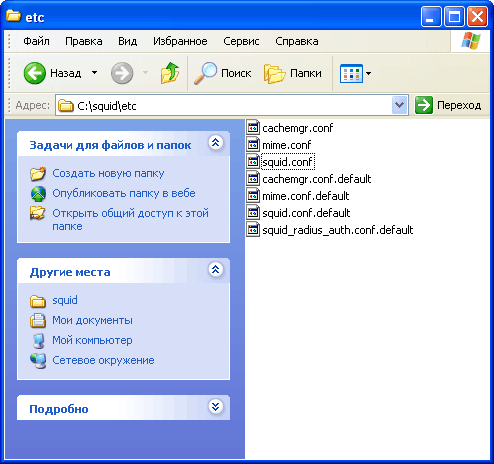Click the green Back arrow icon
Viewport: 494px width, 464px height.
click(x=35, y=73)
